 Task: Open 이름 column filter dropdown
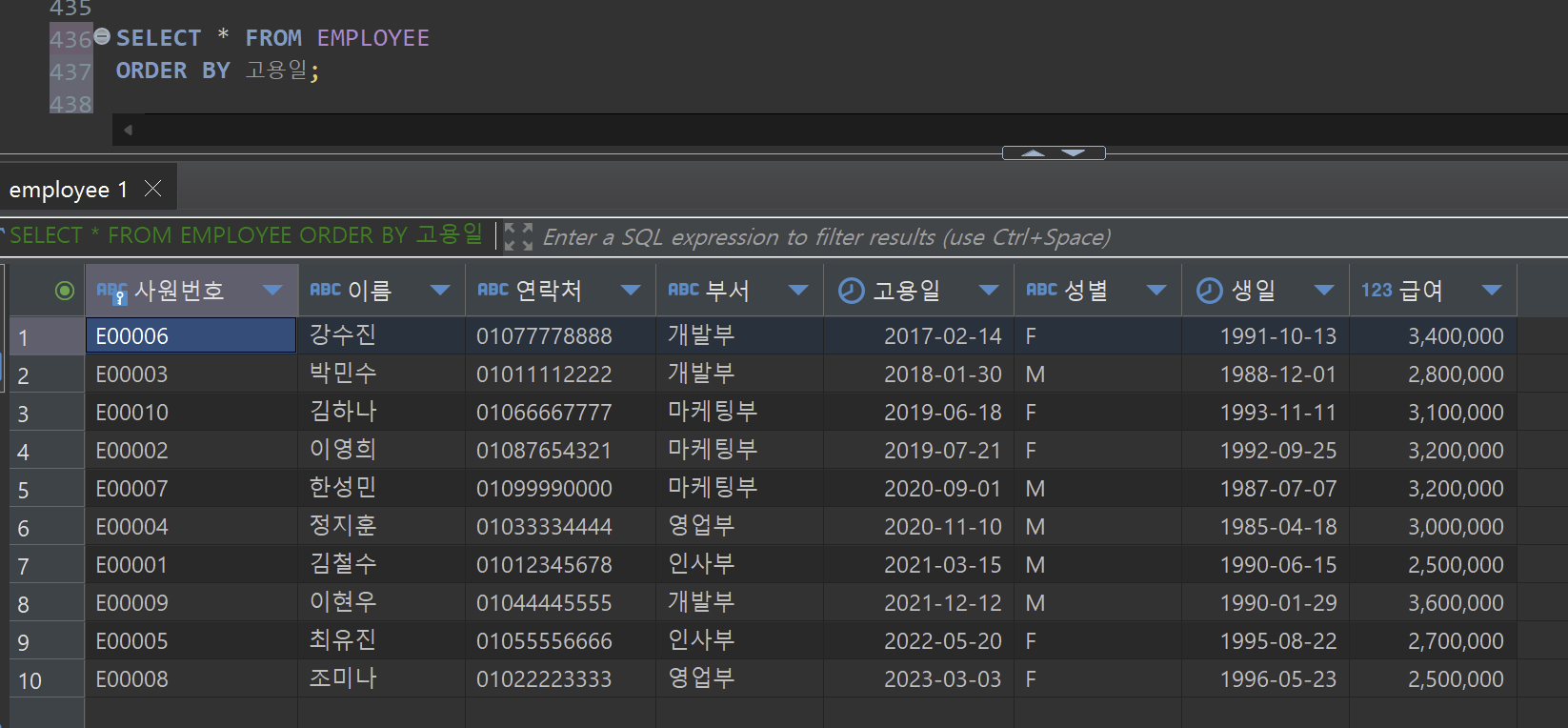(440, 291)
